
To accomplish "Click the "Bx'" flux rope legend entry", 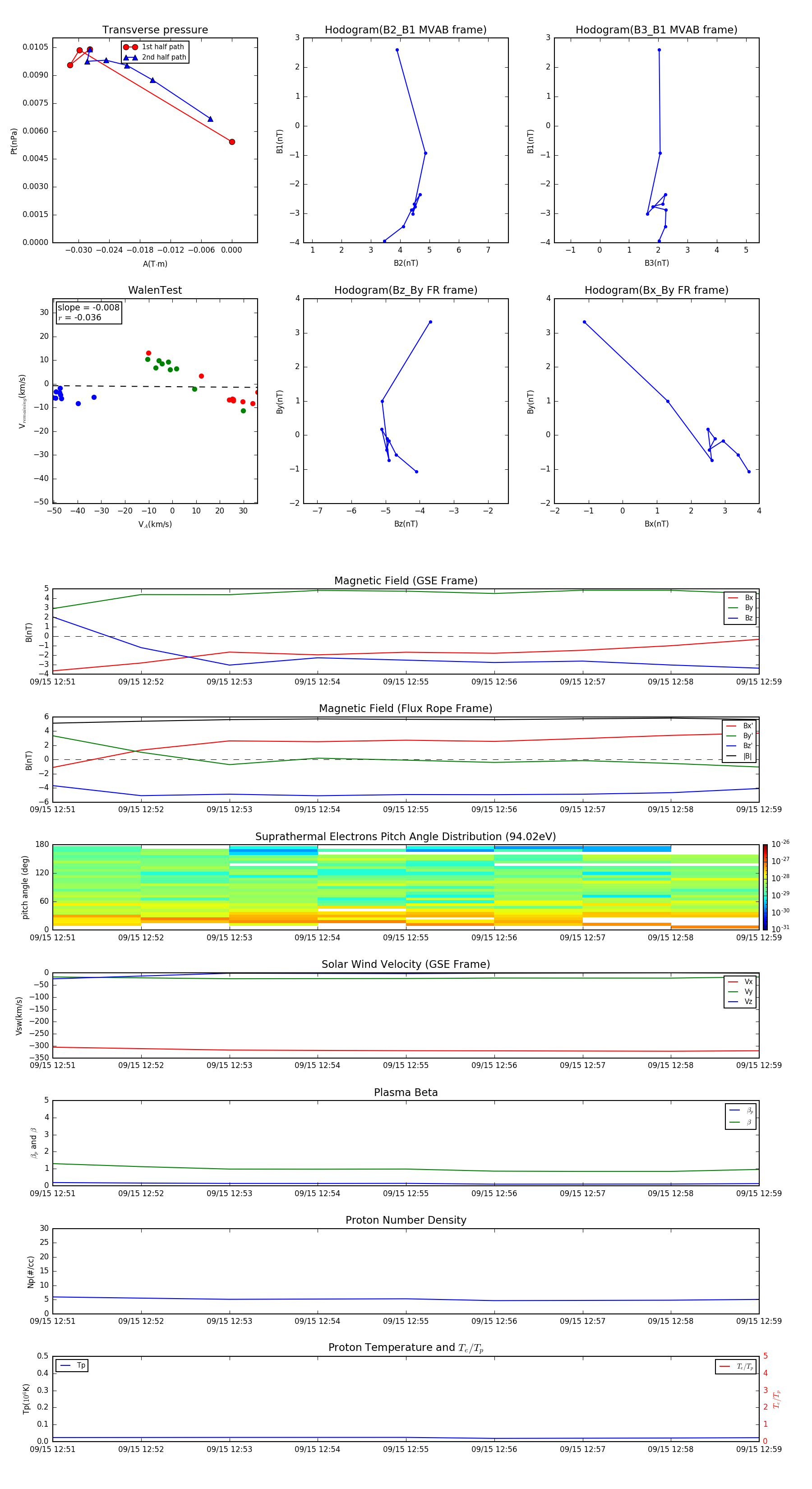I will point(740,726).
